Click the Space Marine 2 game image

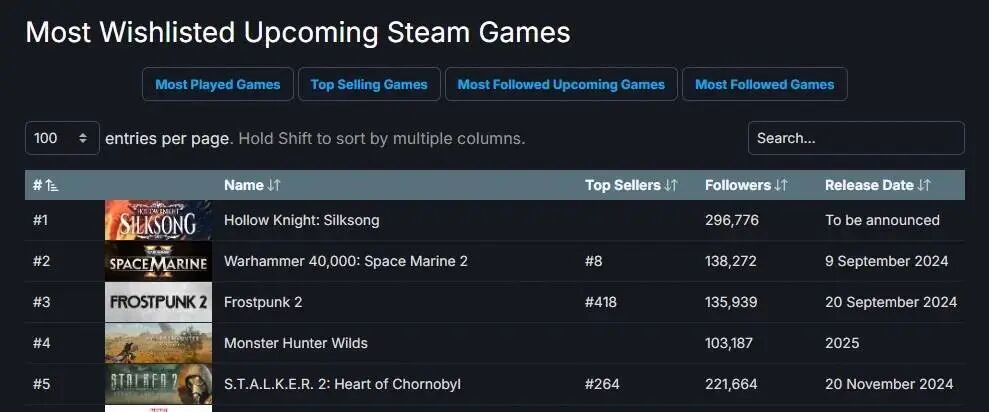click(x=158, y=261)
